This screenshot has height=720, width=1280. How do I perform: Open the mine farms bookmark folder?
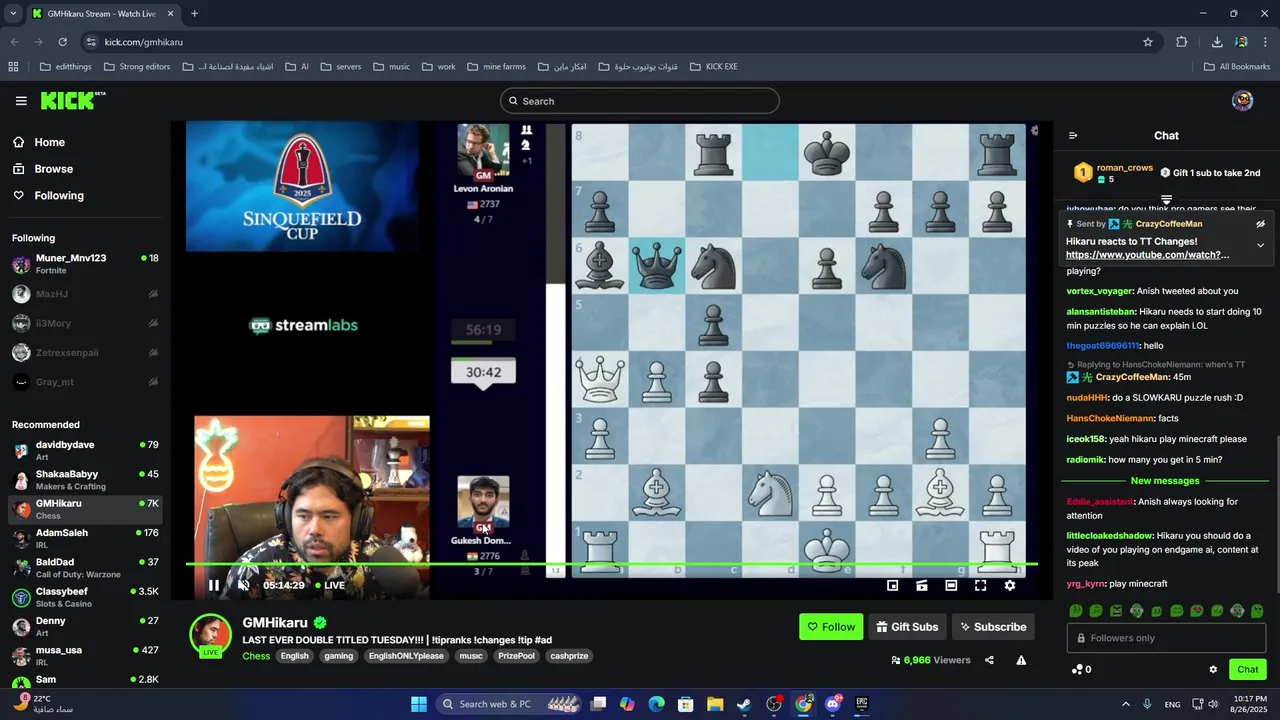tap(495, 67)
